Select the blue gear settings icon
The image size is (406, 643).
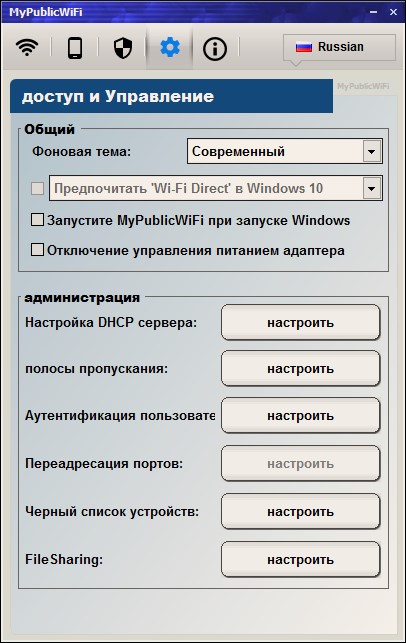pos(170,48)
